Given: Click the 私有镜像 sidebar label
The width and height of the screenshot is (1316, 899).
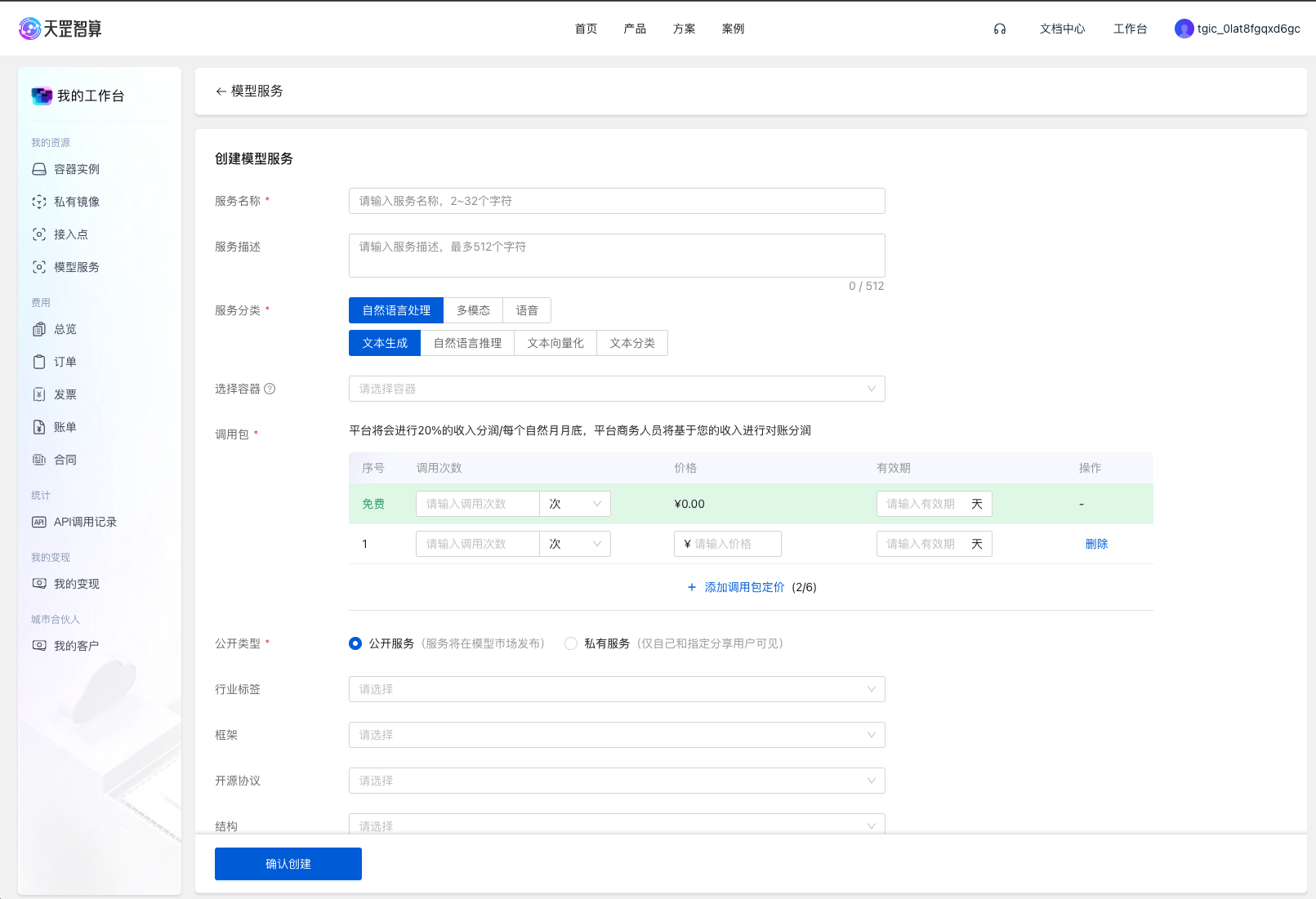Looking at the screenshot, I should pyautogui.click(x=77, y=202).
